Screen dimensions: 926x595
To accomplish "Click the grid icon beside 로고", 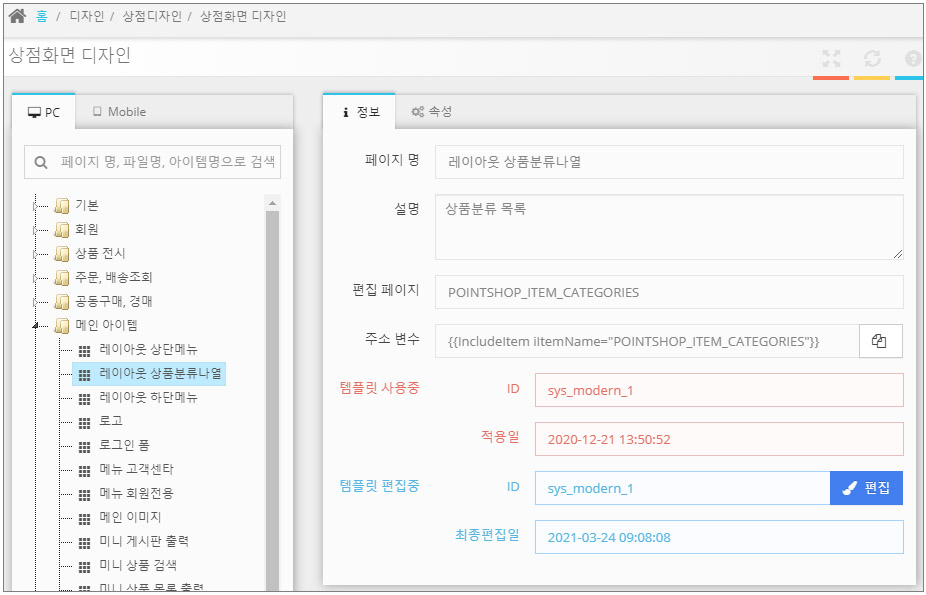I will 84,422.
